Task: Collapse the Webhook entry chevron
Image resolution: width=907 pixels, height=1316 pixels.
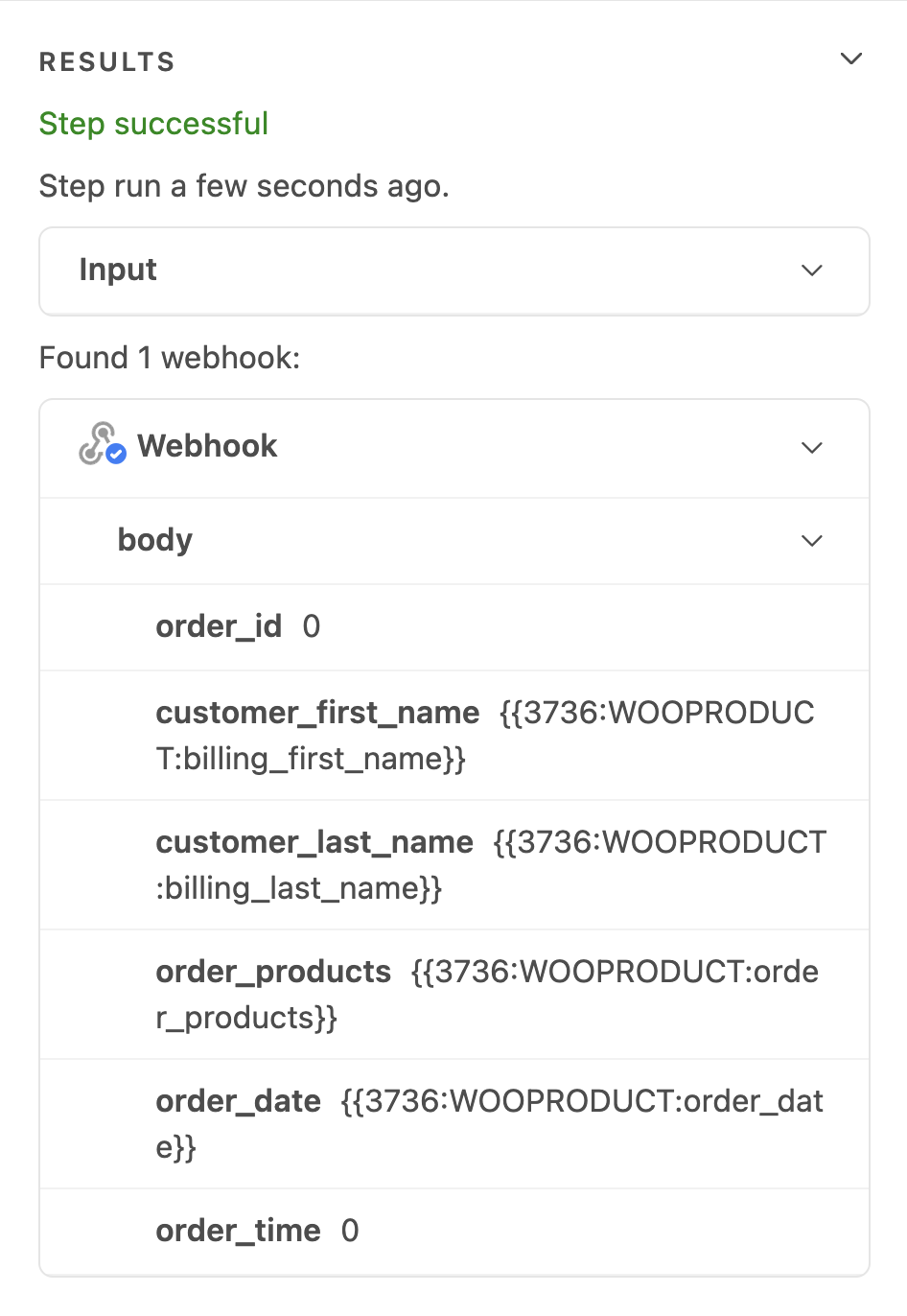Action: click(811, 448)
